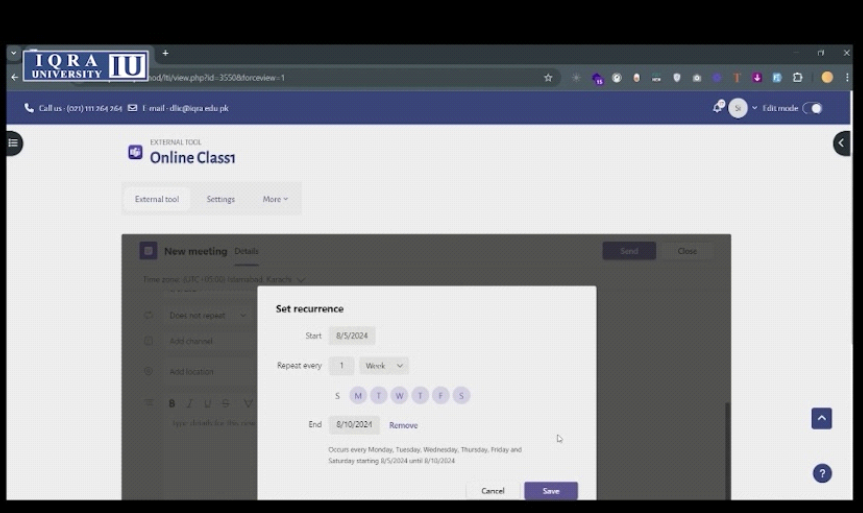Switch the Edit mode toggle
Screen dimensions: 863x513
point(813,108)
